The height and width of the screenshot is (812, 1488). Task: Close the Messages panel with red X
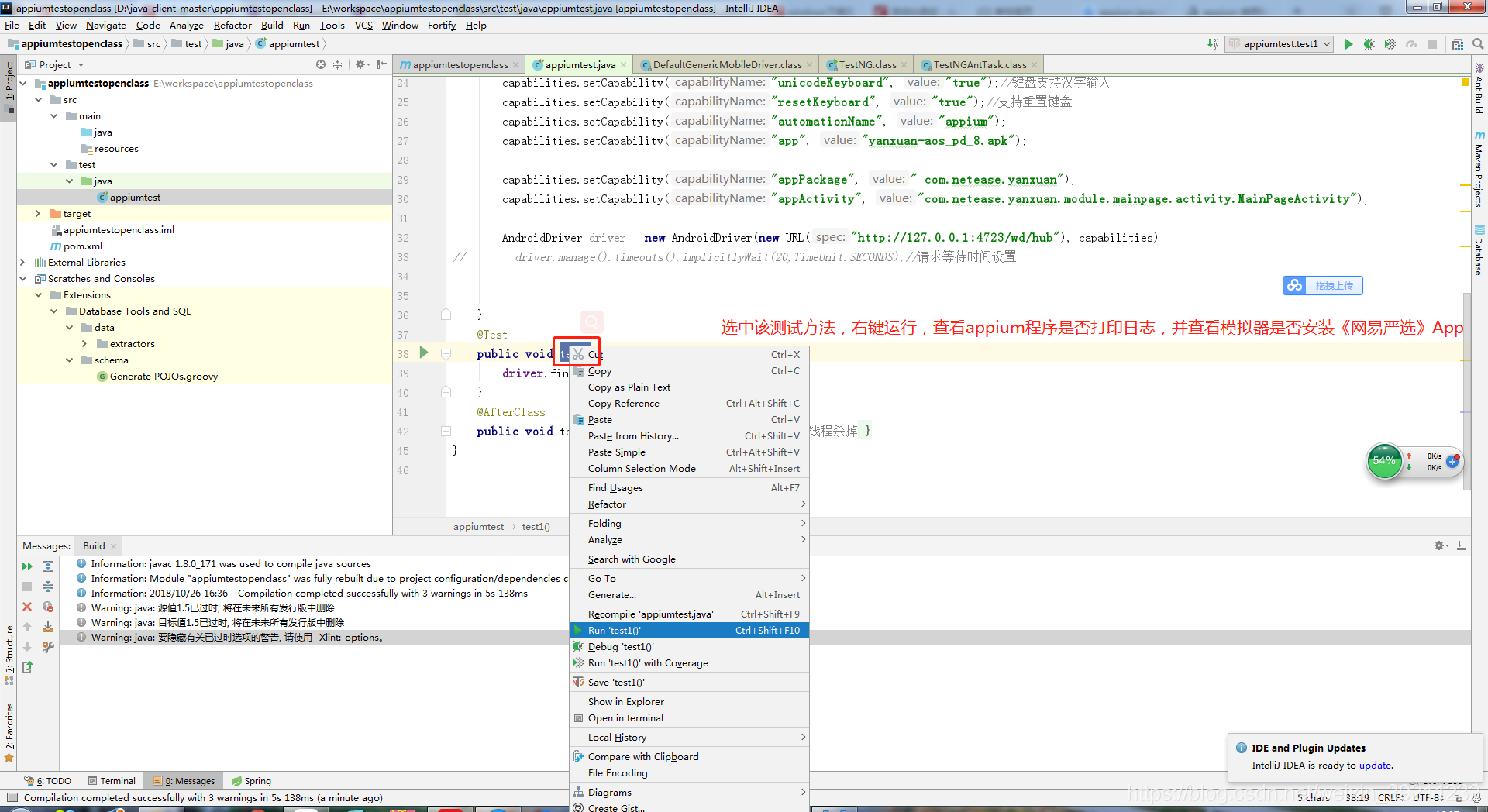pos(27,607)
